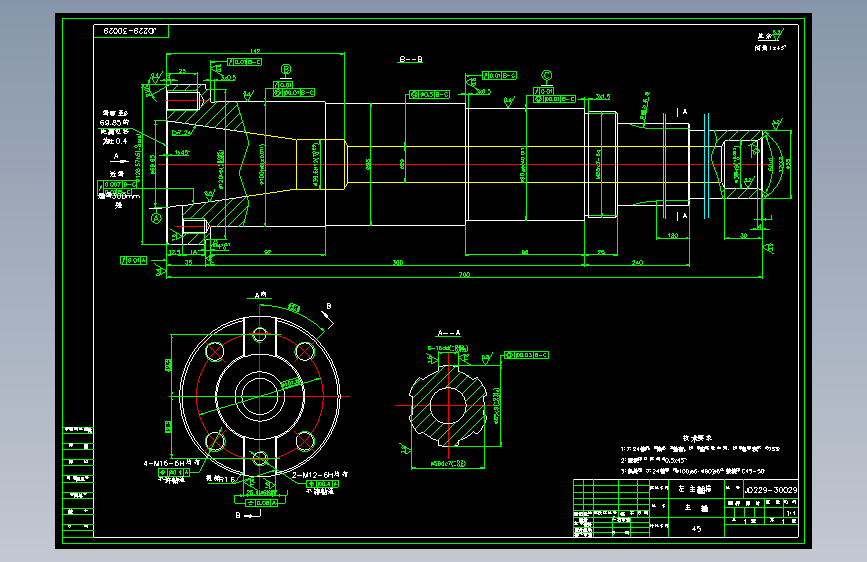The image size is (867, 562).
Task: Select the 0.007 B-C tolerance frame
Action: 117,184
